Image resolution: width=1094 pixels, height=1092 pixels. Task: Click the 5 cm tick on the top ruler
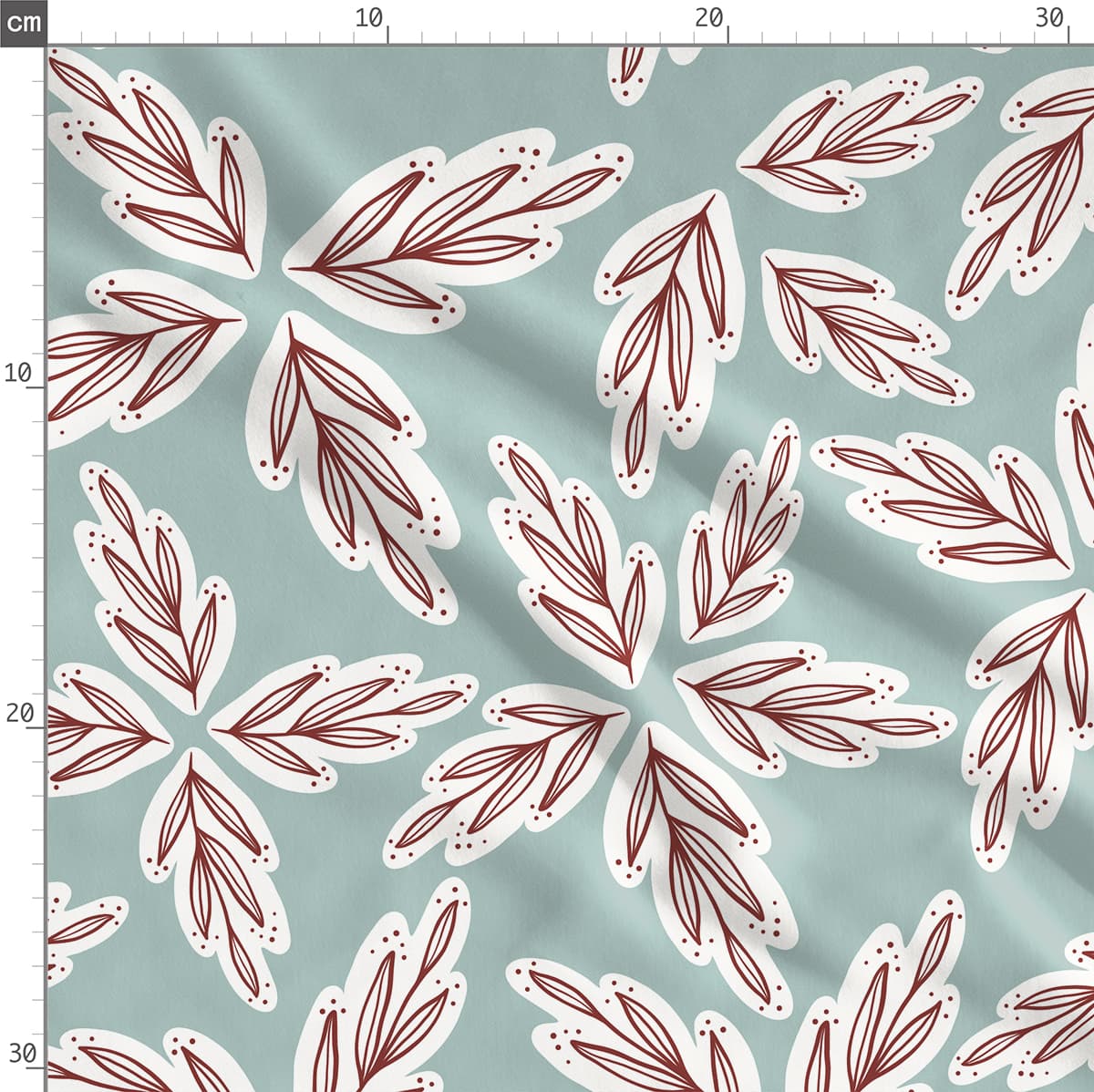click(x=218, y=36)
